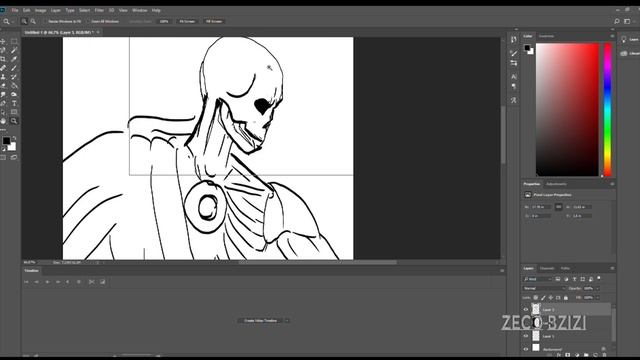
Task: Open the Zoom tool preset picker
Action: [8, 21]
